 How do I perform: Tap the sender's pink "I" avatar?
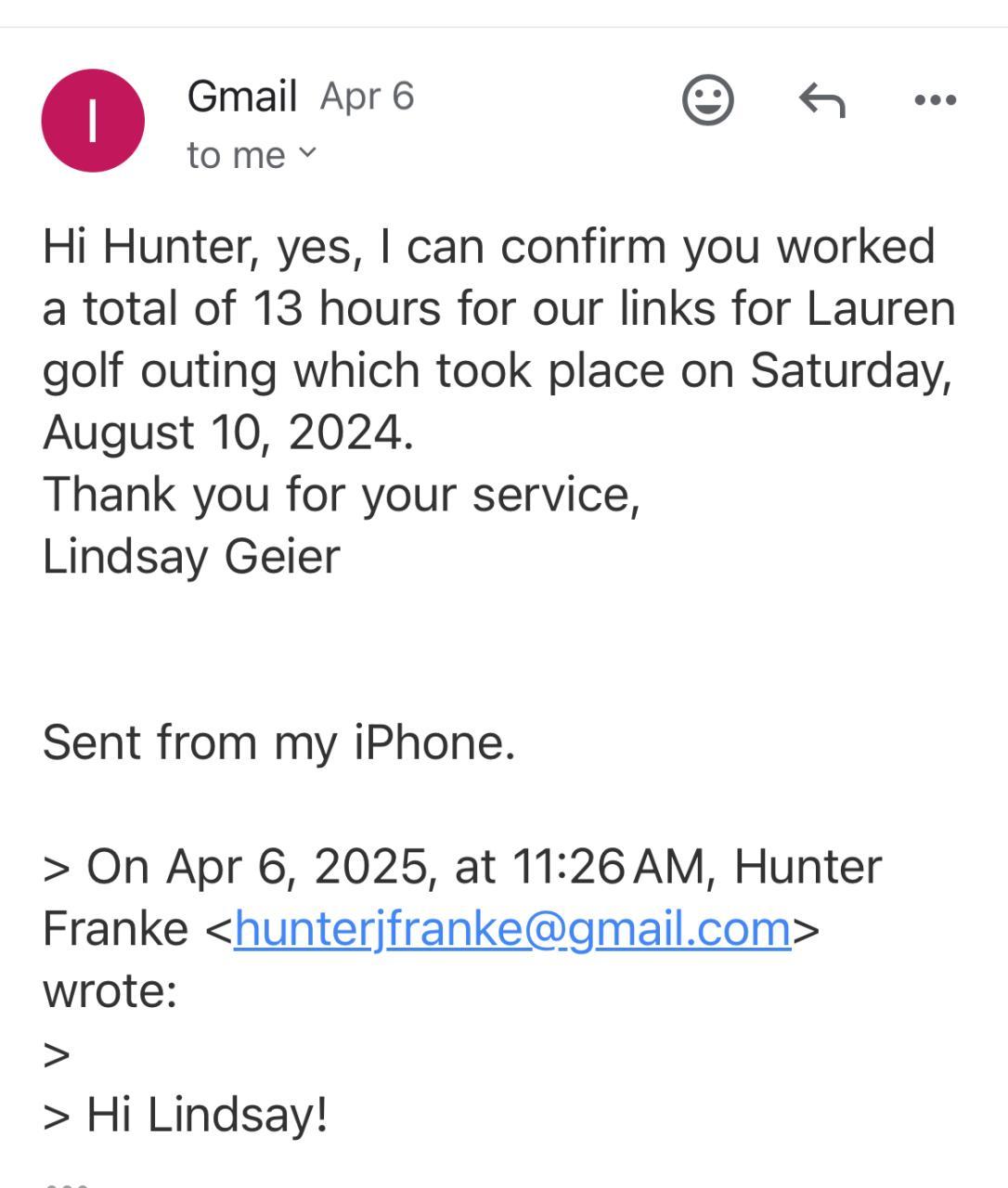click(x=93, y=121)
